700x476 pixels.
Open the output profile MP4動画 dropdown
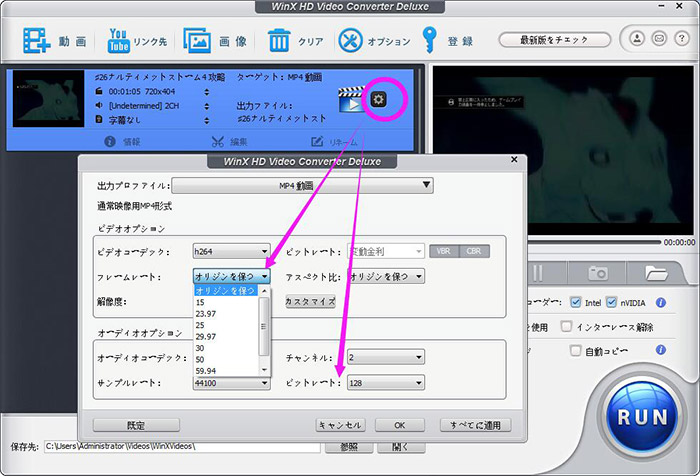[302, 185]
